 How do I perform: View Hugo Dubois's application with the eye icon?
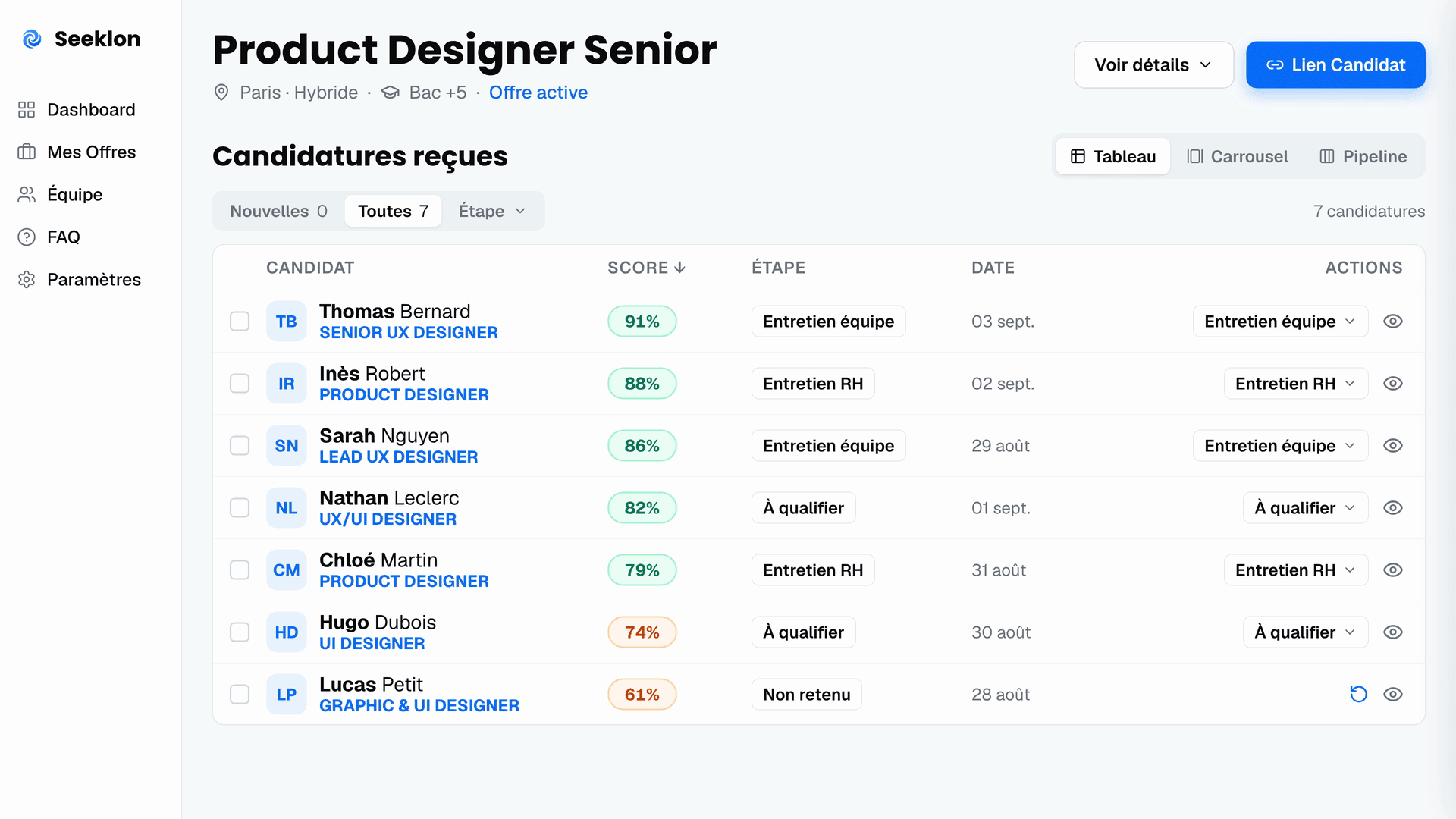coord(1393,632)
